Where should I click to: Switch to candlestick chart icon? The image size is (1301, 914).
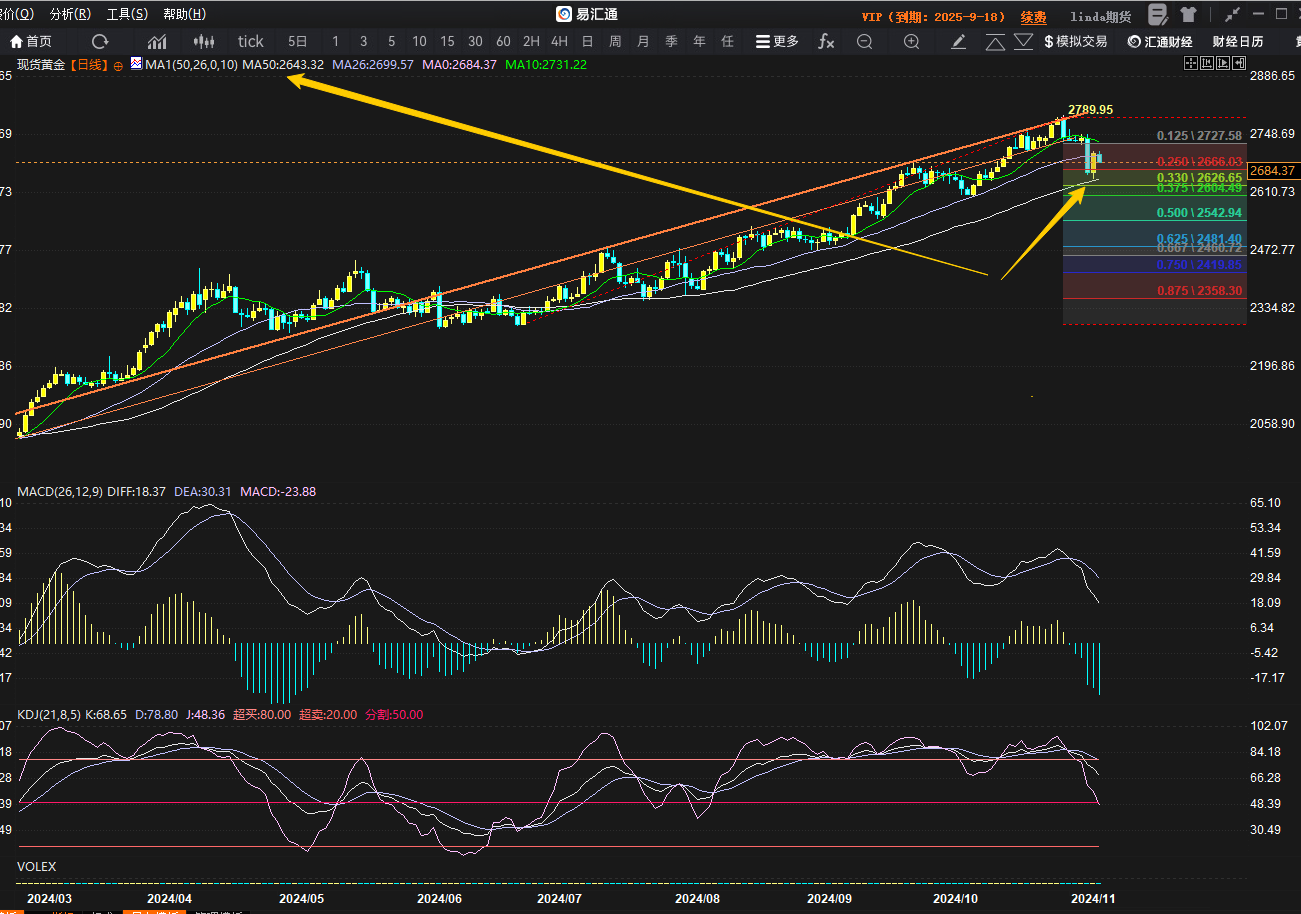[x=204, y=41]
